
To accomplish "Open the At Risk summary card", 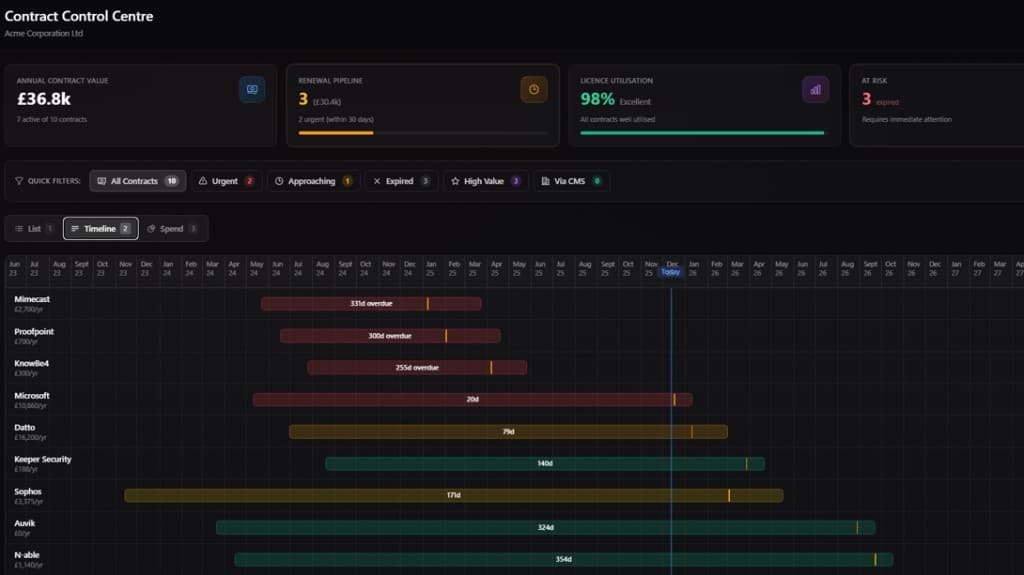I will coord(936,105).
